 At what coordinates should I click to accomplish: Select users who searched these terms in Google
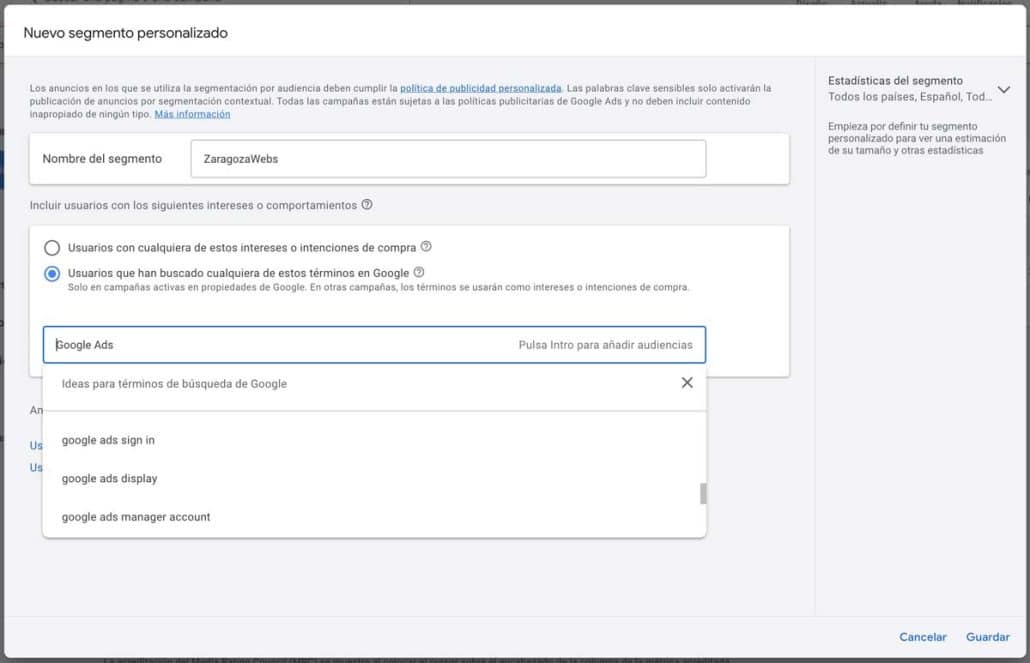[x=52, y=273]
